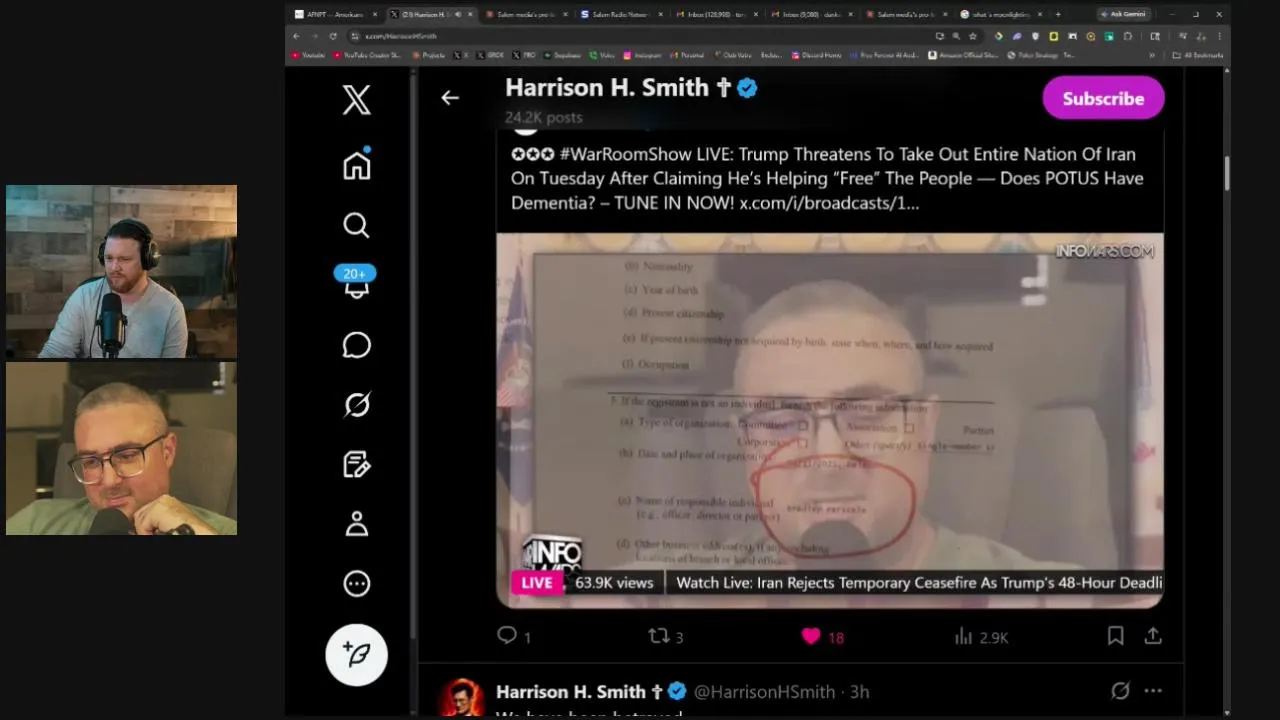Open the Poker Strategy bookmark
Viewport: 1280px width, 720px height.
[1041, 55]
